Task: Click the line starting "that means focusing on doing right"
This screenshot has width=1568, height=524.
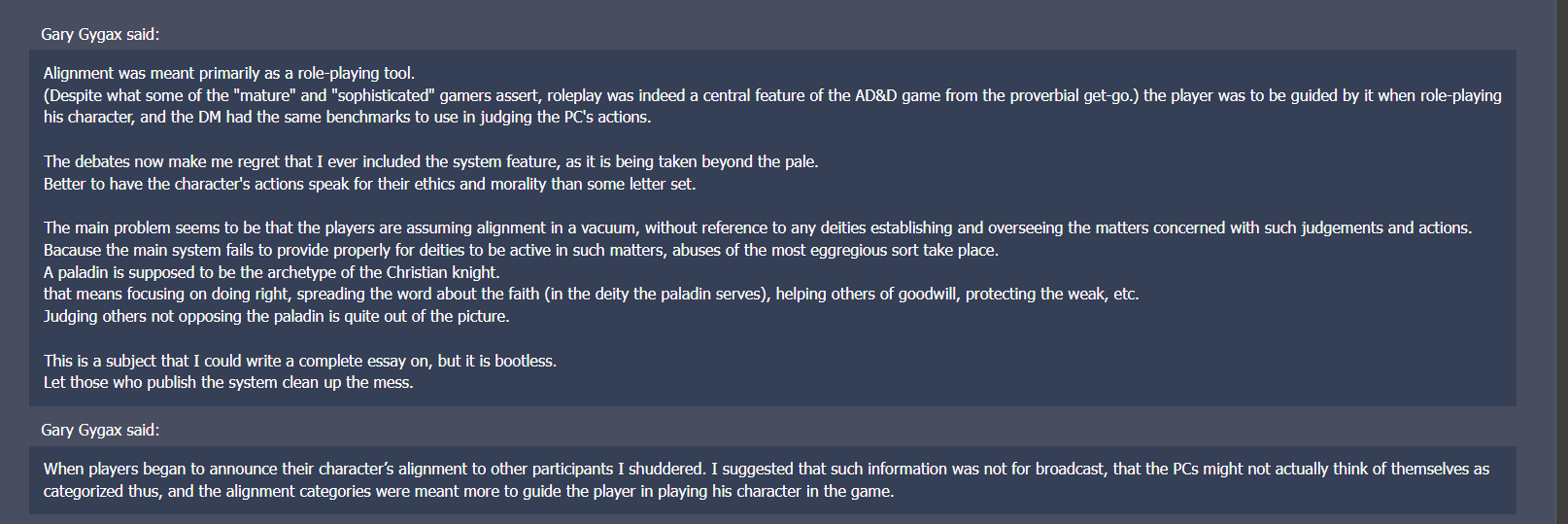Action: coord(591,294)
